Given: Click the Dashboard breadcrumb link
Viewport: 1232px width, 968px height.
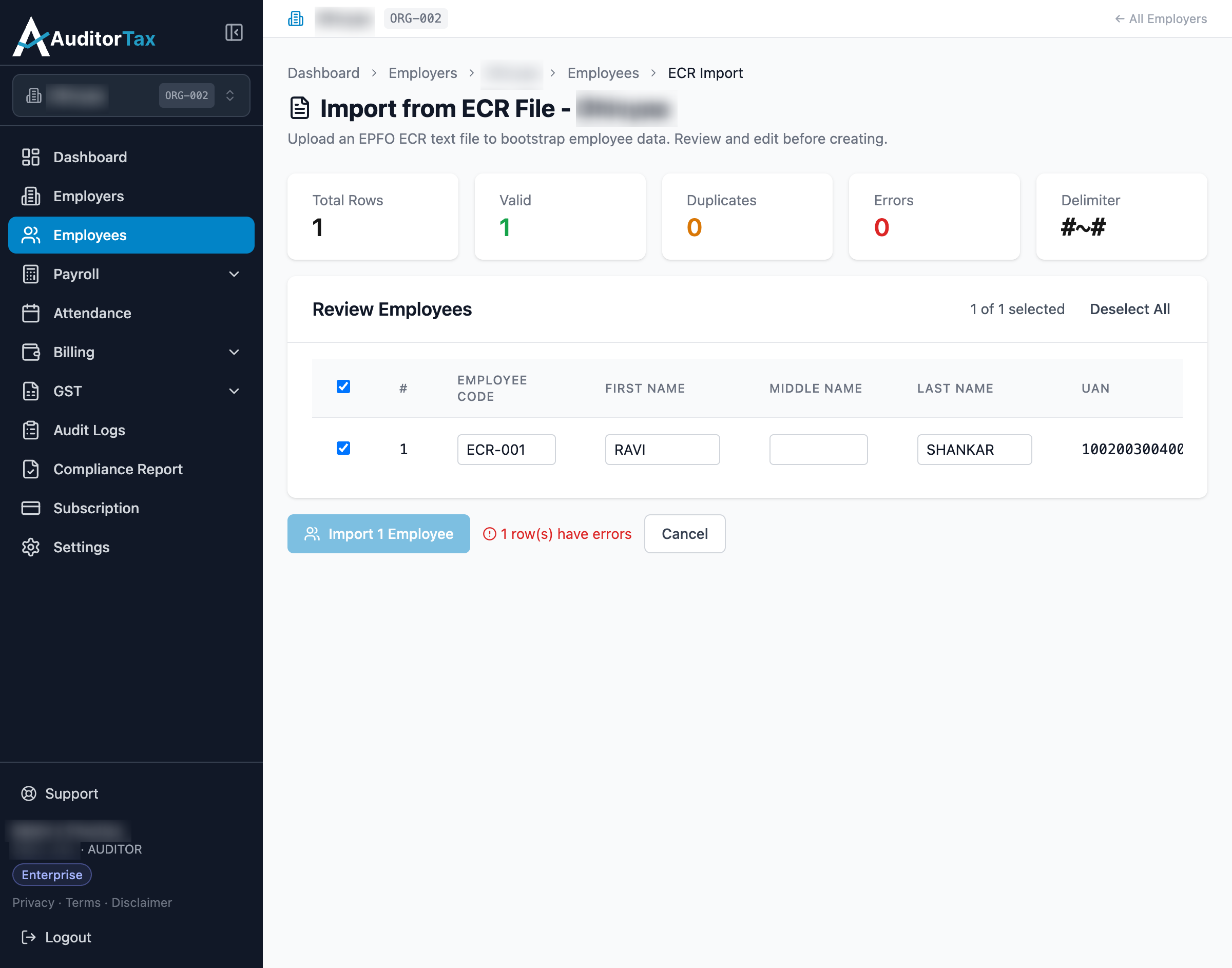Looking at the screenshot, I should coord(323,73).
